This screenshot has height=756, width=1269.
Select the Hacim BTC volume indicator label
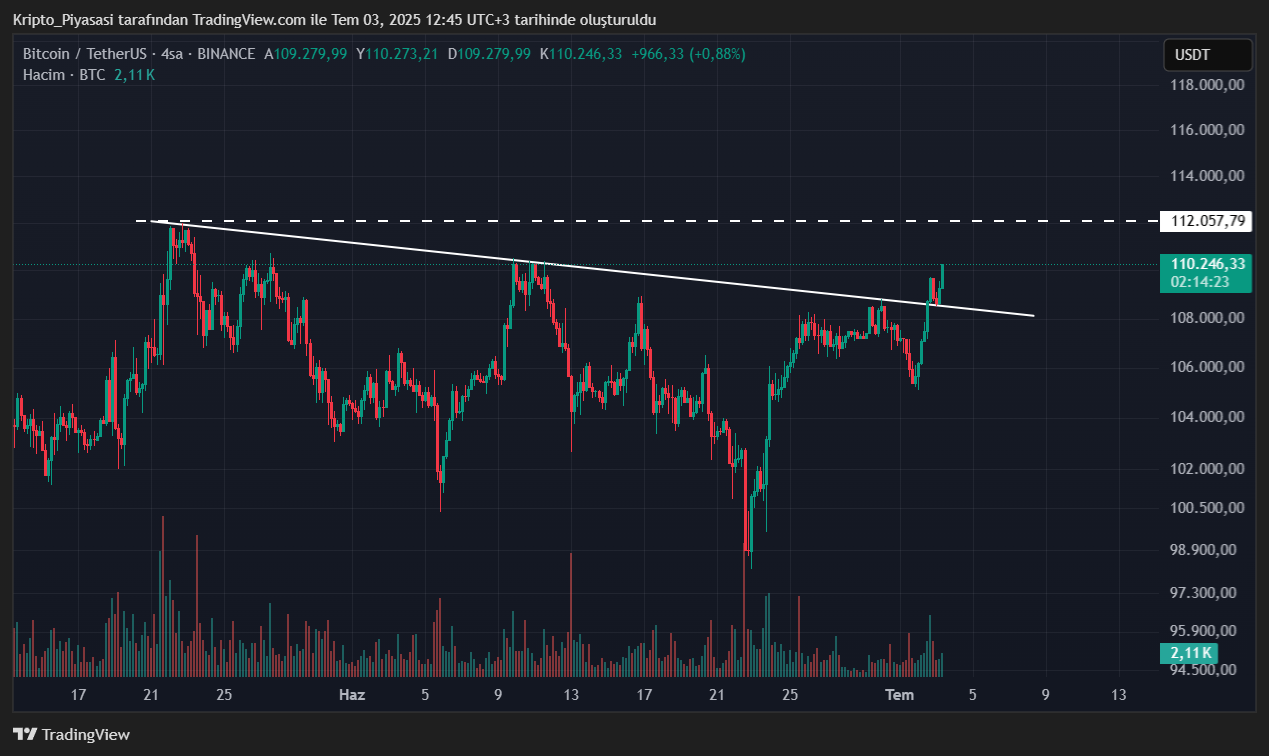[64, 75]
